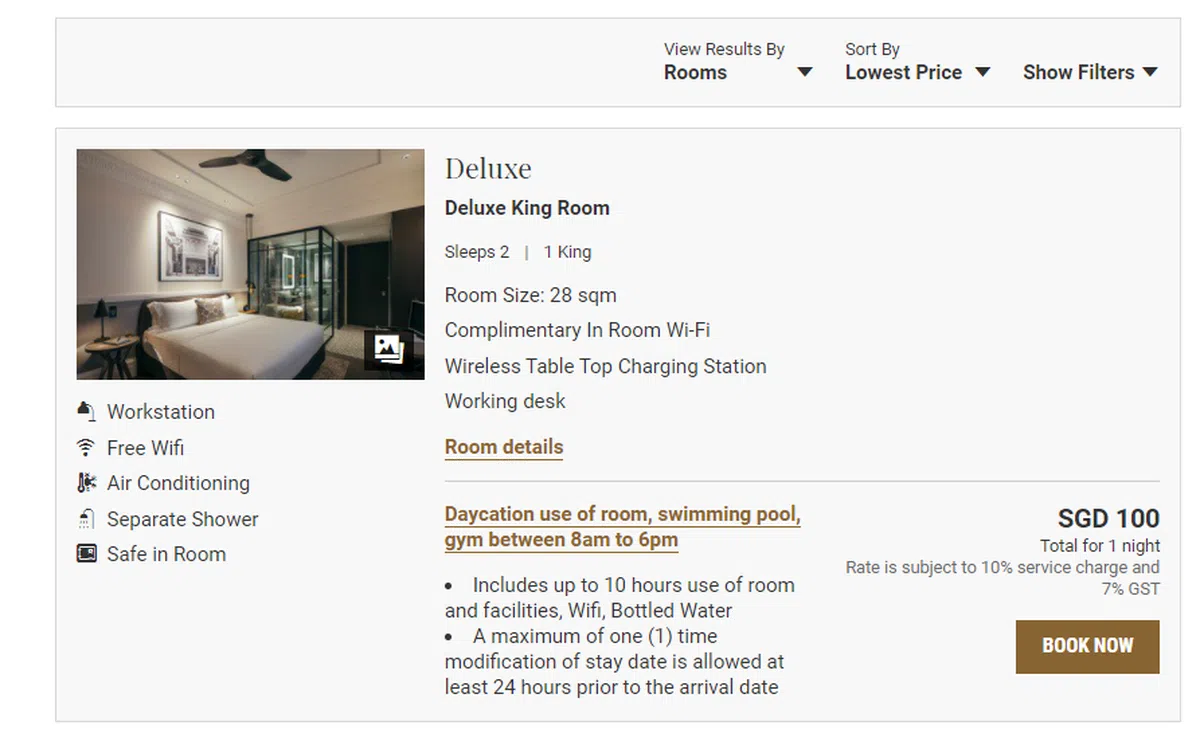The image size is (1200, 745).
Task: Open the Daycation use of room rate link
Action: (622, 527)
